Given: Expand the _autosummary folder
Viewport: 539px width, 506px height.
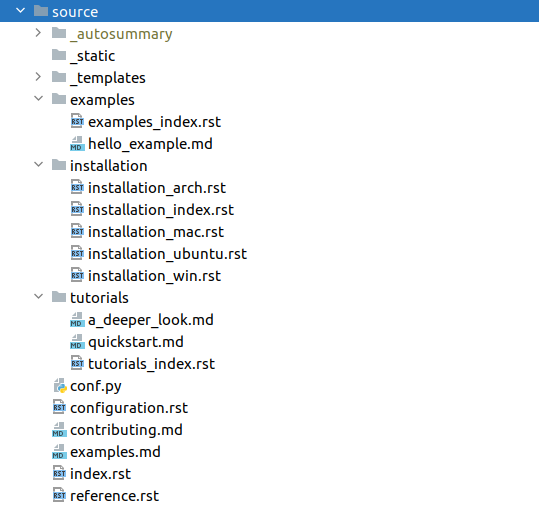Looking at the screenshot, I should 38,33.
